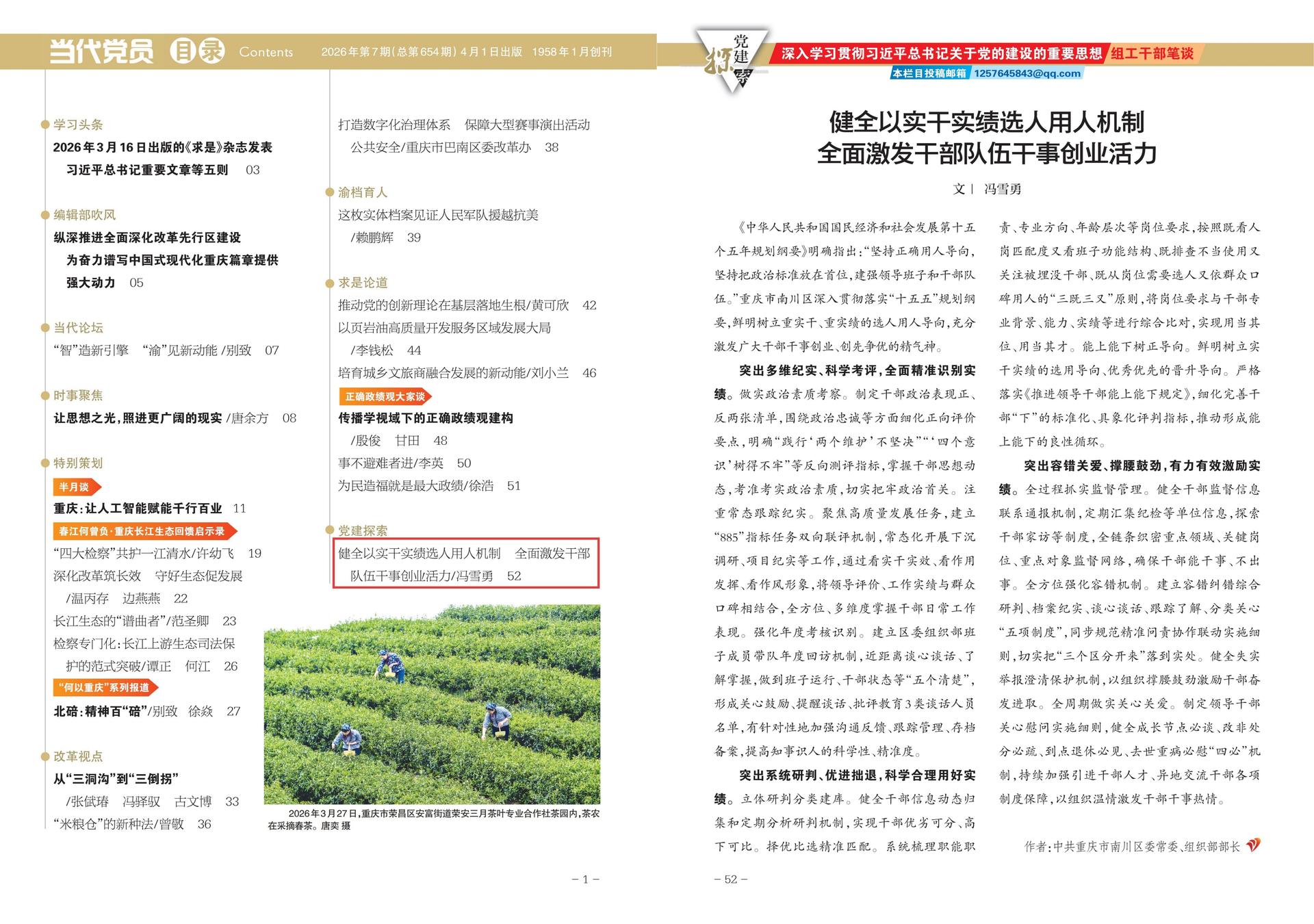1314x924 pixels.
Task: Click the red end-mark icon after author note
Action: point(1252,845)
